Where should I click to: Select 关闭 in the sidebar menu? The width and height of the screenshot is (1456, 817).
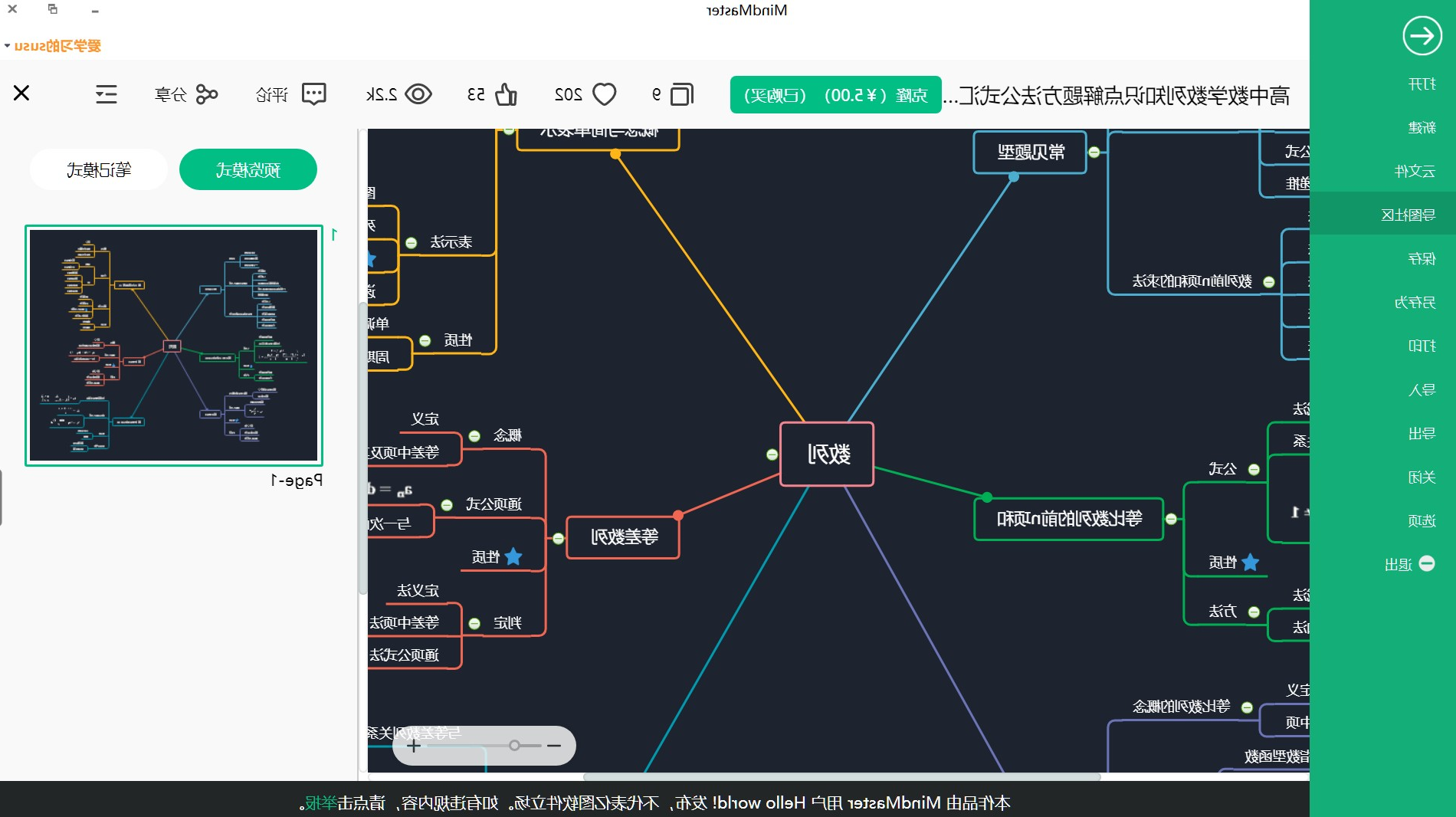pyautogui.click(x=1422, y=477)
